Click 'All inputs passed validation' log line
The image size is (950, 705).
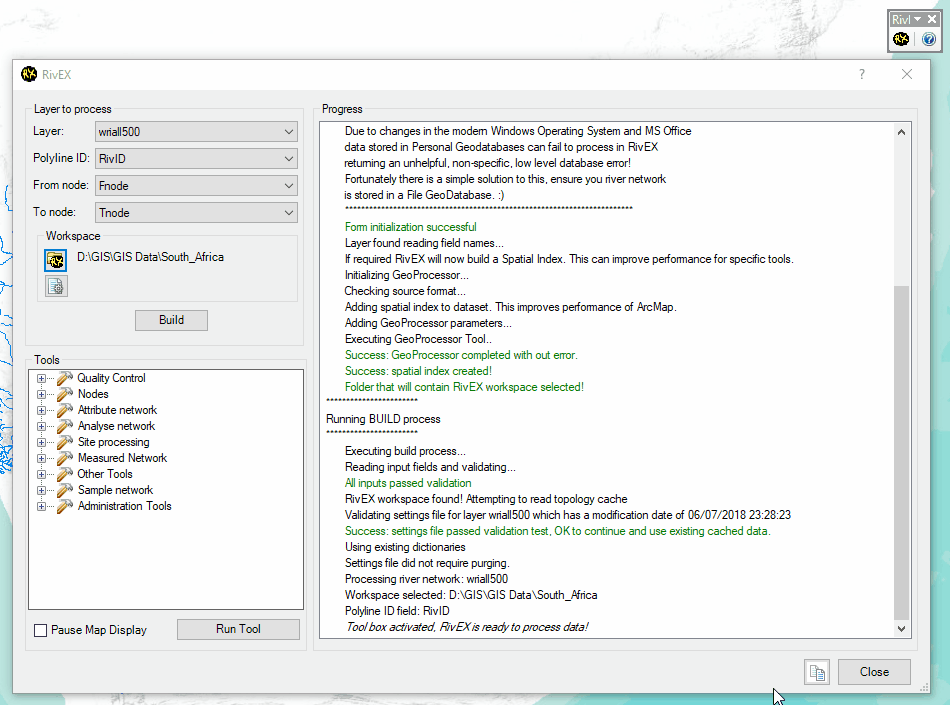[408, 483]
